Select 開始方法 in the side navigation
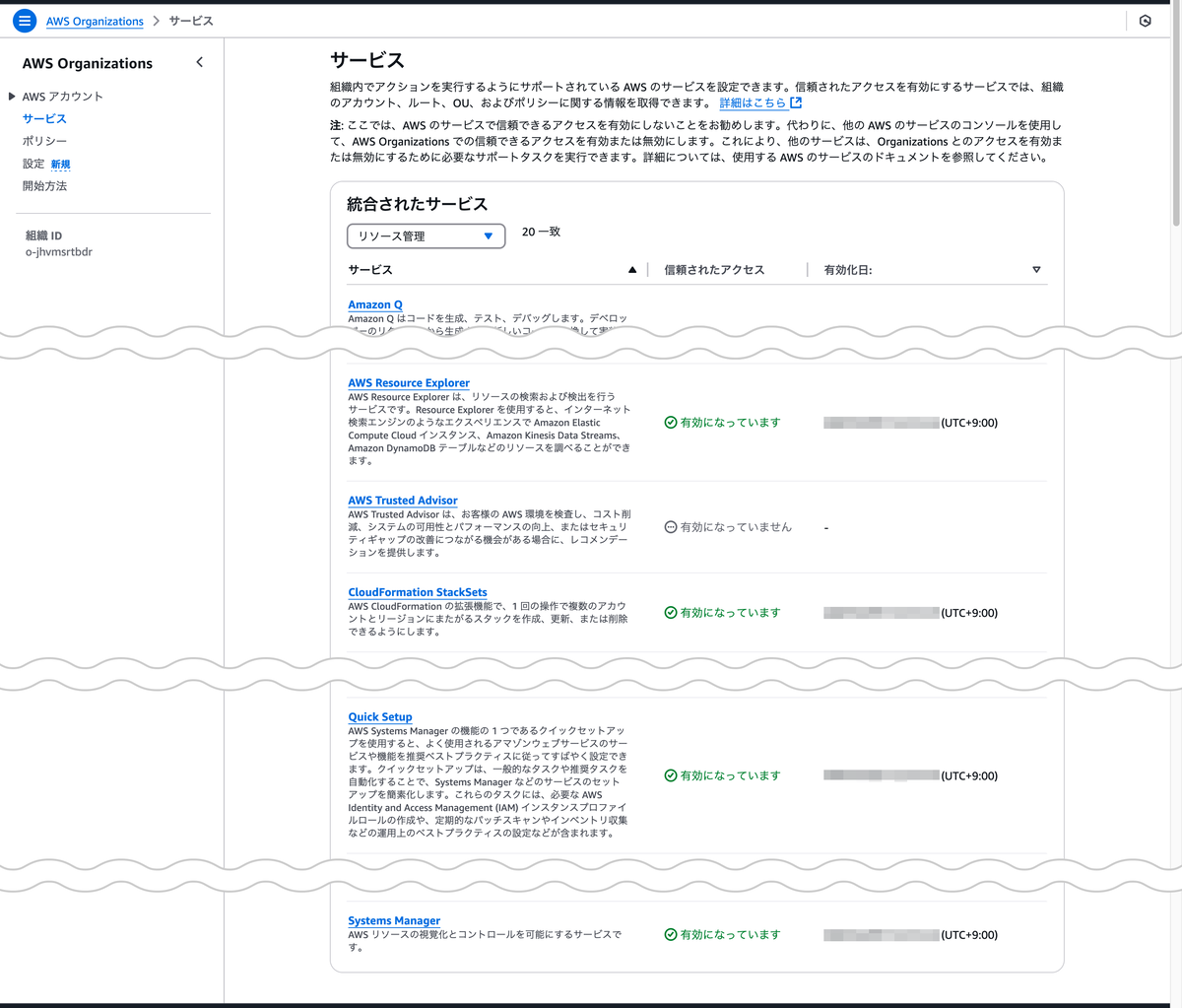The height and width of the screenshot is (1008, 1182). [44, 186]
